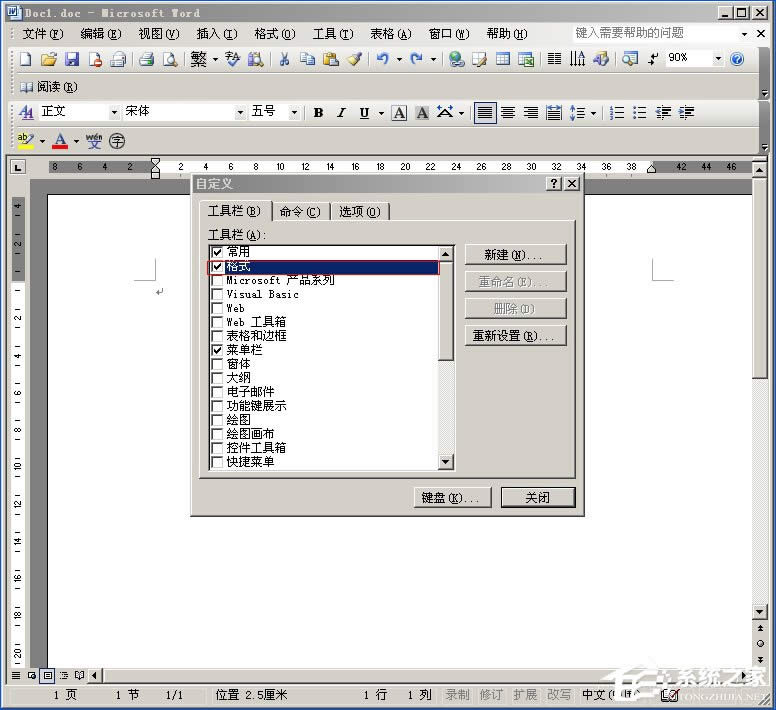Type in the help question search box

pyautogui.click(x=655, y=34)
